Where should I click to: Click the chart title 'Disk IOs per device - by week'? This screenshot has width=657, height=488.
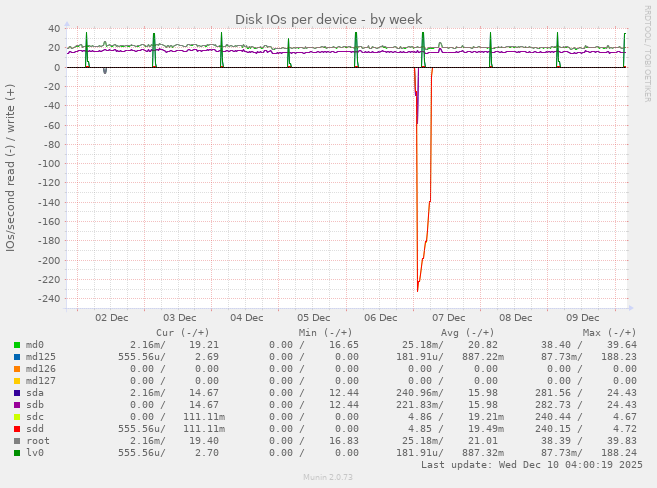[328, 20]
